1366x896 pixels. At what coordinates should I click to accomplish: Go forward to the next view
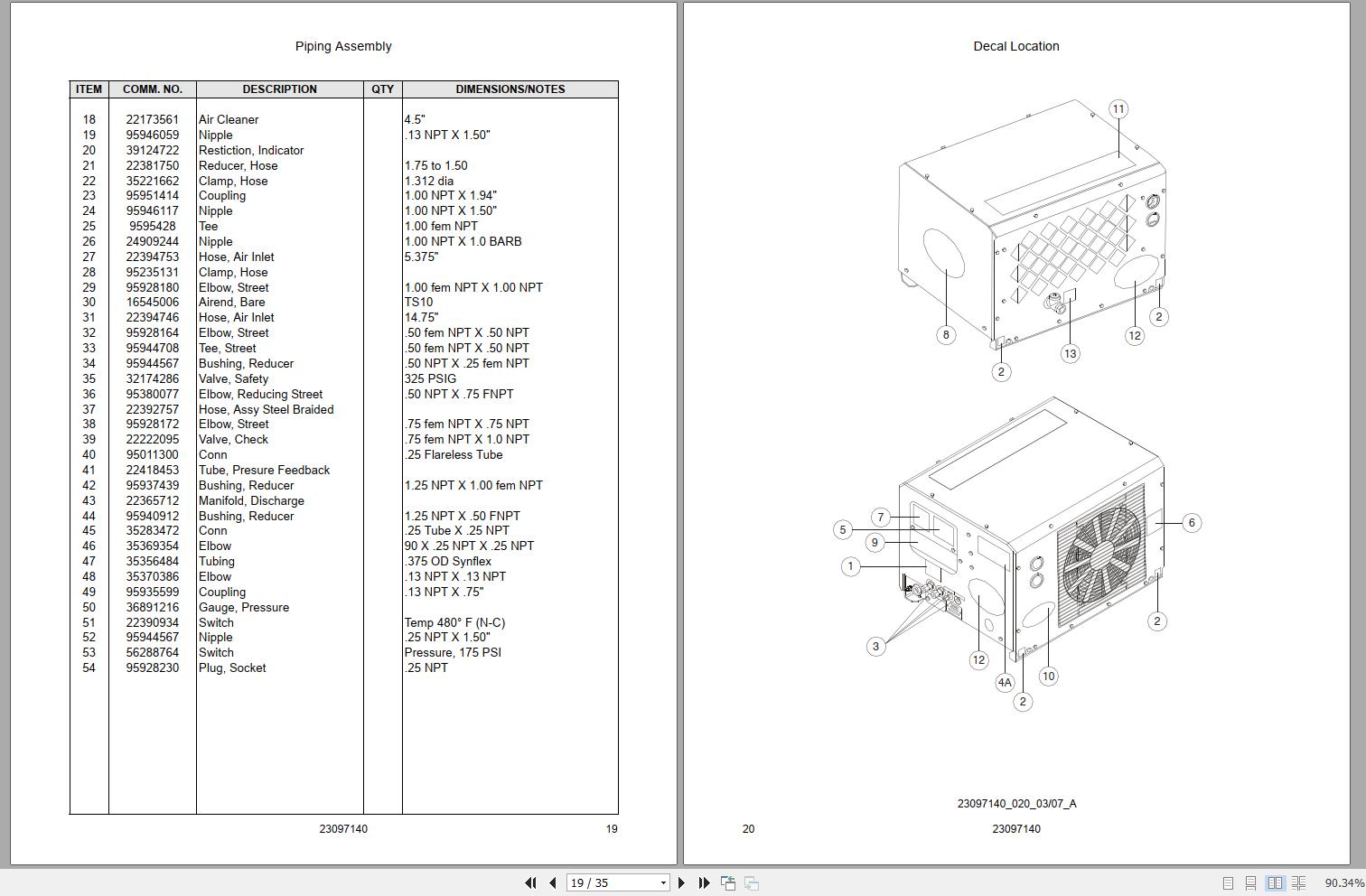(x=751, y=882)
